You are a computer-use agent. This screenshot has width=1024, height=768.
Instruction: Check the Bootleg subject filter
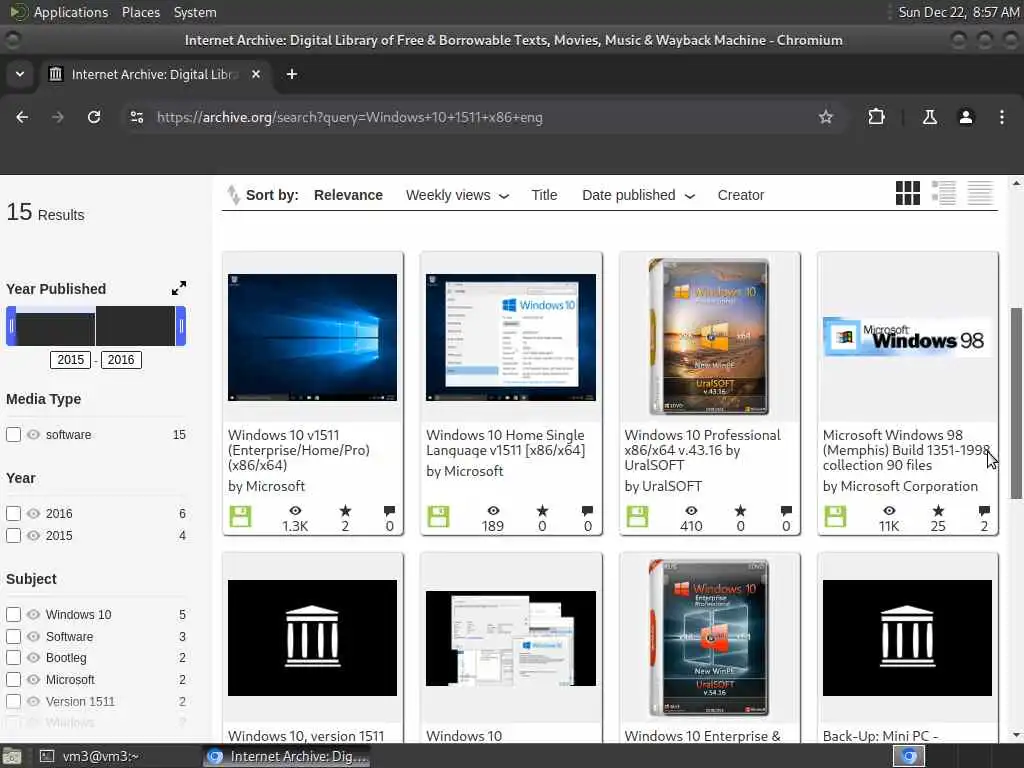(x=13, y=658)
